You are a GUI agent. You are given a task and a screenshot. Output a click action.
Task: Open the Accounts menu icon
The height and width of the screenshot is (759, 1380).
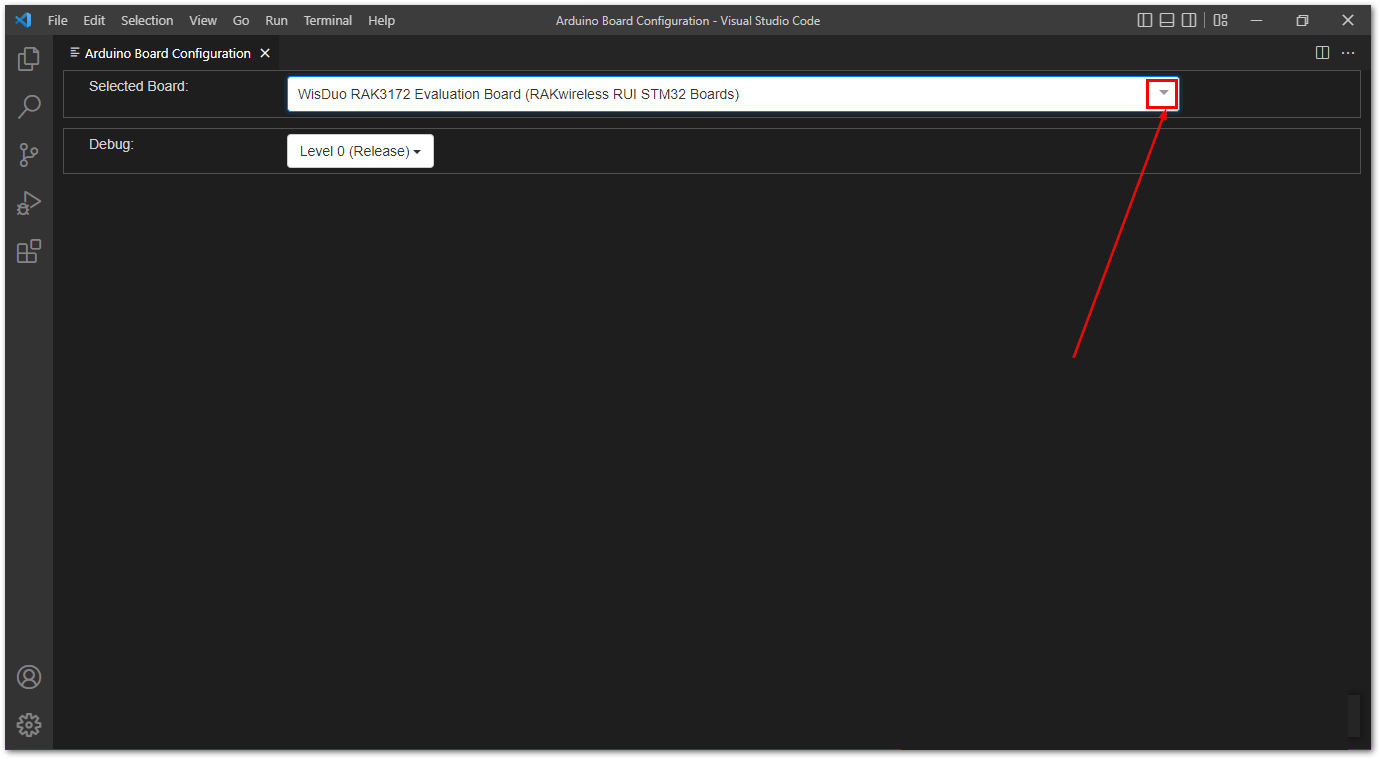click(x=29, y=677)
